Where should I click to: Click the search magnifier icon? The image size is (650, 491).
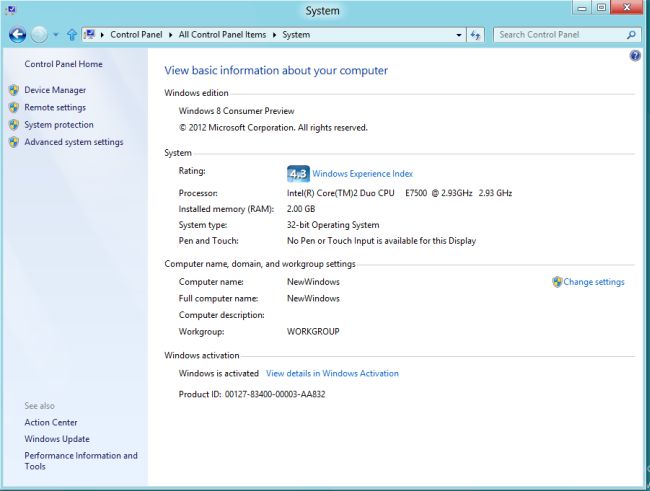(x=631, y=35)
